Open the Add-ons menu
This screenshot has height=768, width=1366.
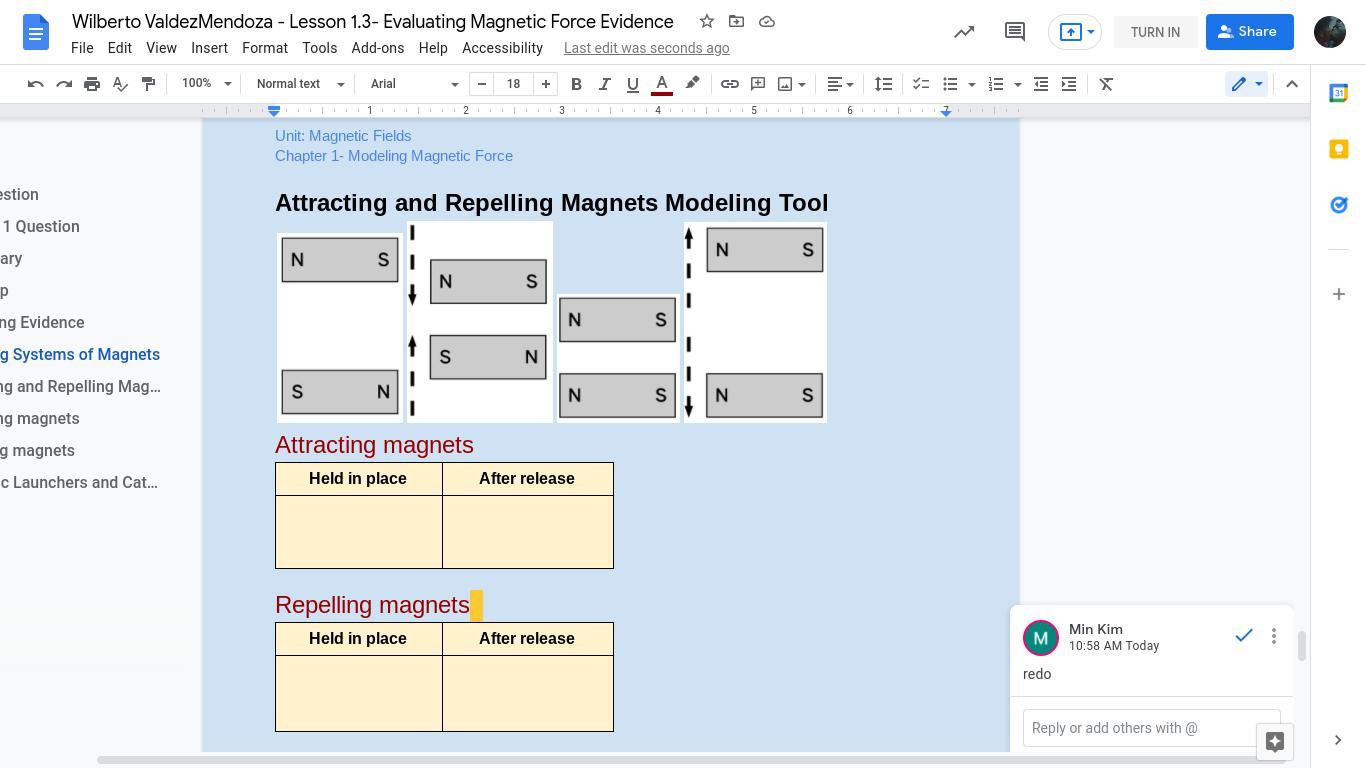[377, 48]
